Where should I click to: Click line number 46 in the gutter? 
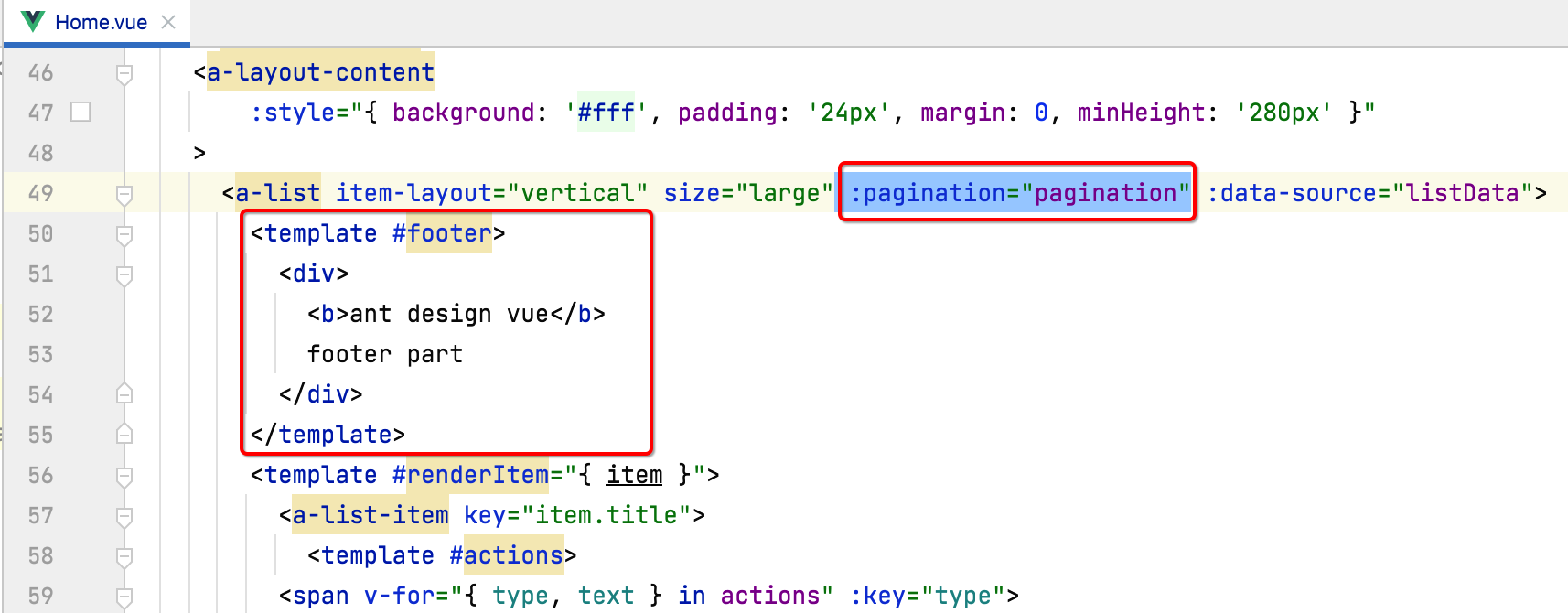coord(40,72)
